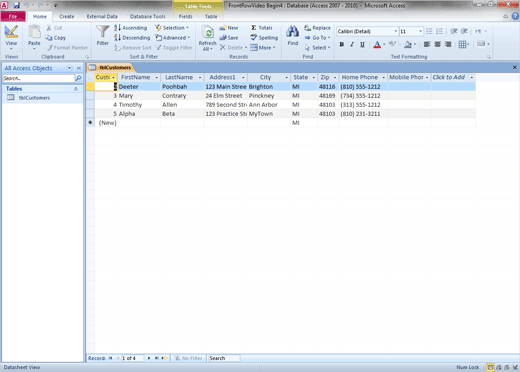This screenshot has height=372, width=520.
Task: Click the numbering list icon
Action: click(439, 31)
